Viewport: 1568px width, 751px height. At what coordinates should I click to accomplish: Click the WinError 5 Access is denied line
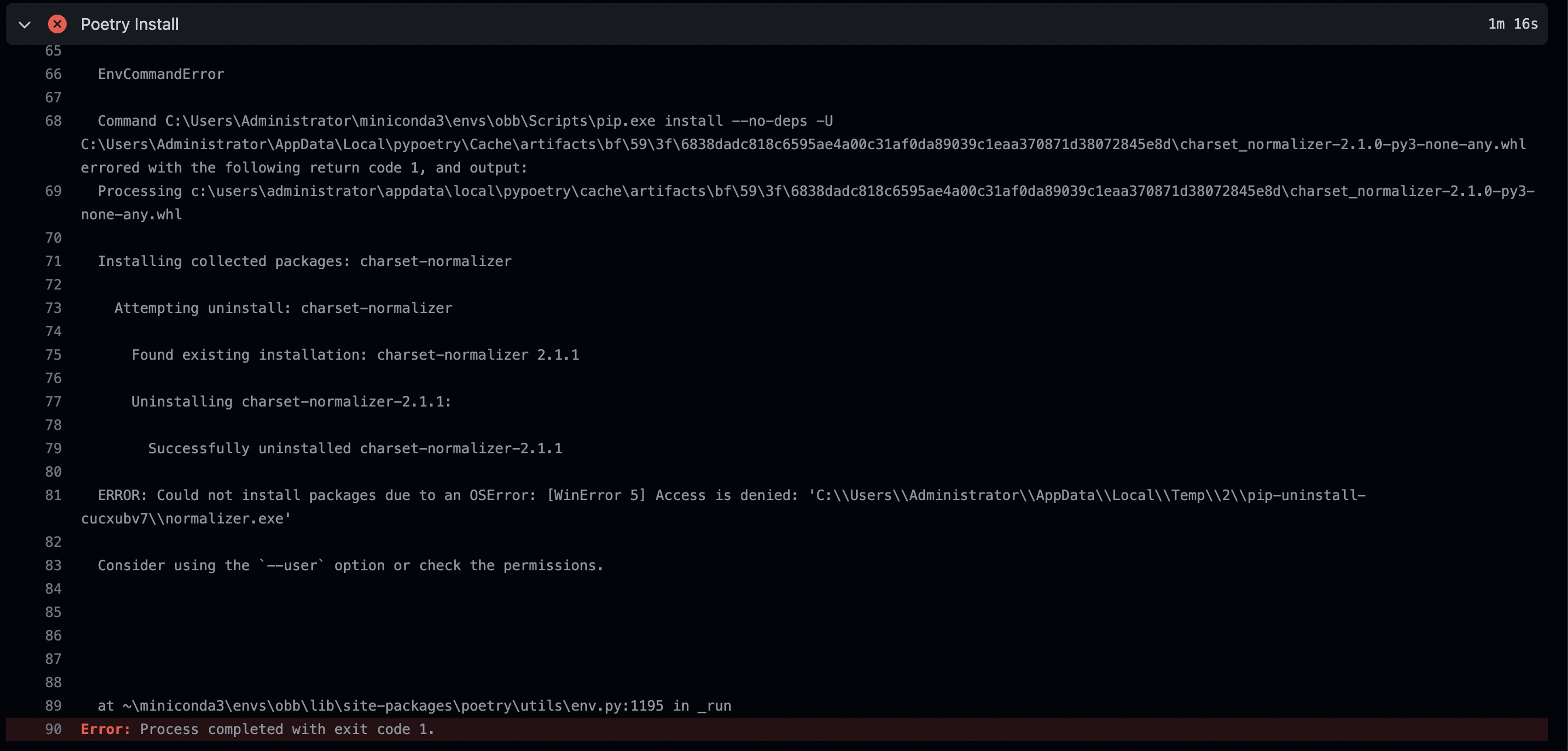click(723, 507)
